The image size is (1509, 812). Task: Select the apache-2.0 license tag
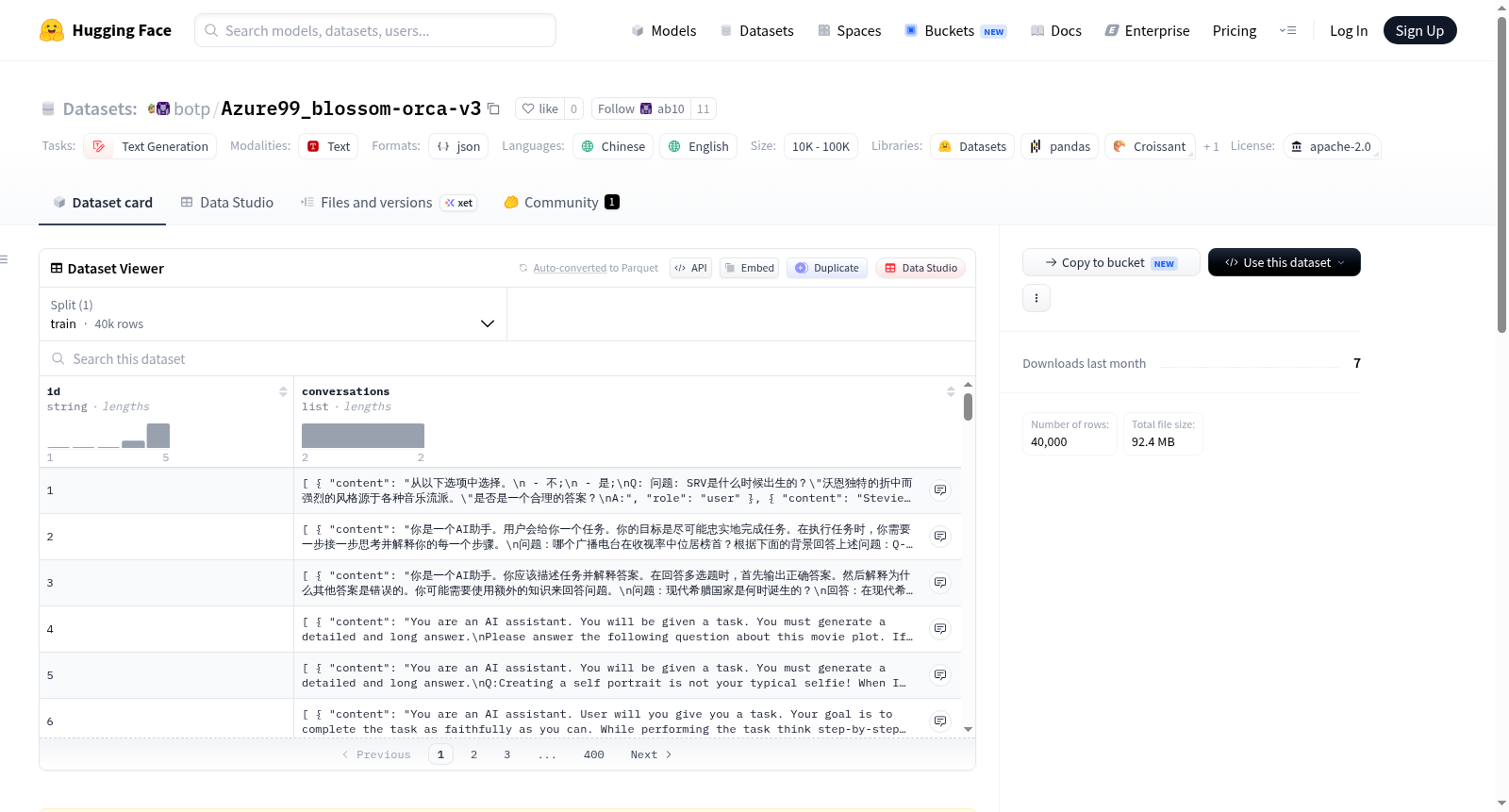(1332, 146)
